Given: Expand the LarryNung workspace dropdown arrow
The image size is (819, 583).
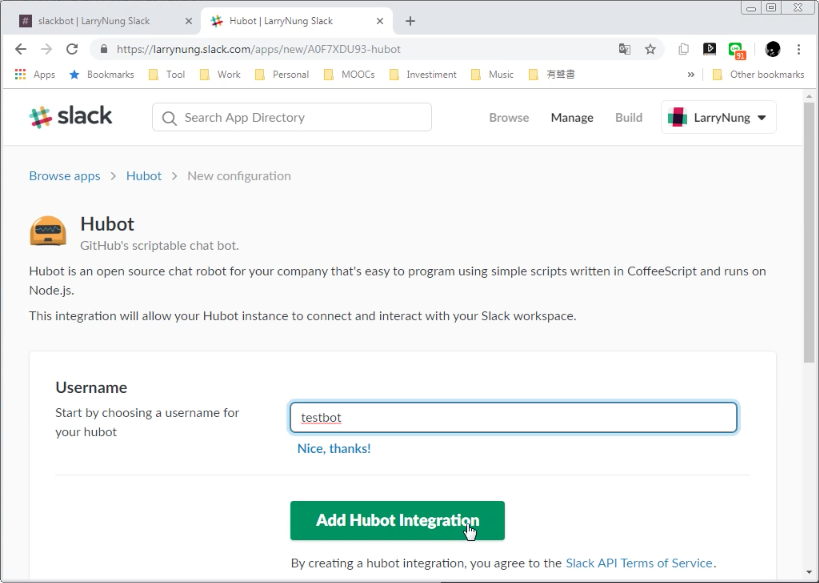Looking at the screenshot, I should (x=762, y=118).
